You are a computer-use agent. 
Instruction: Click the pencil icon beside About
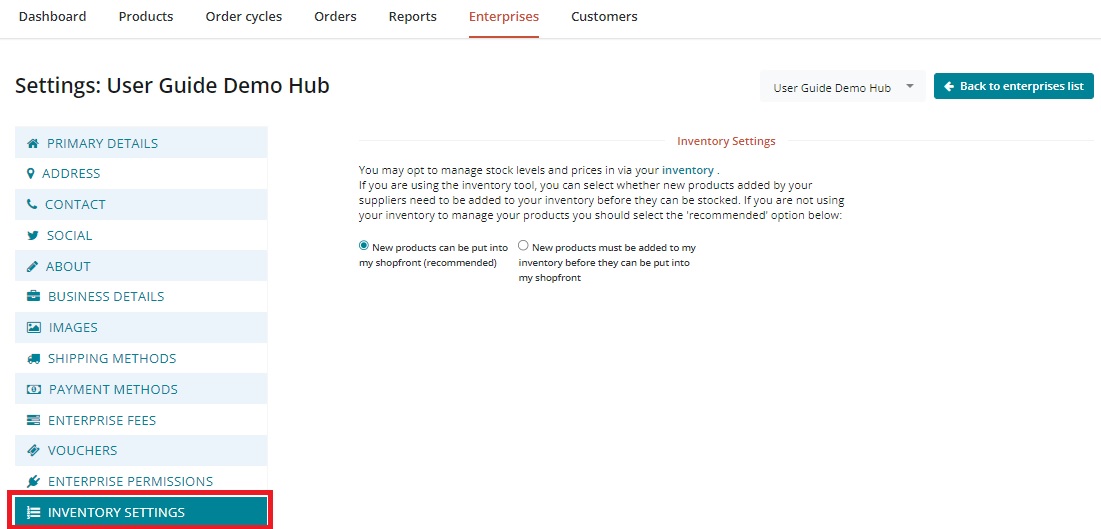coord(33,266)
